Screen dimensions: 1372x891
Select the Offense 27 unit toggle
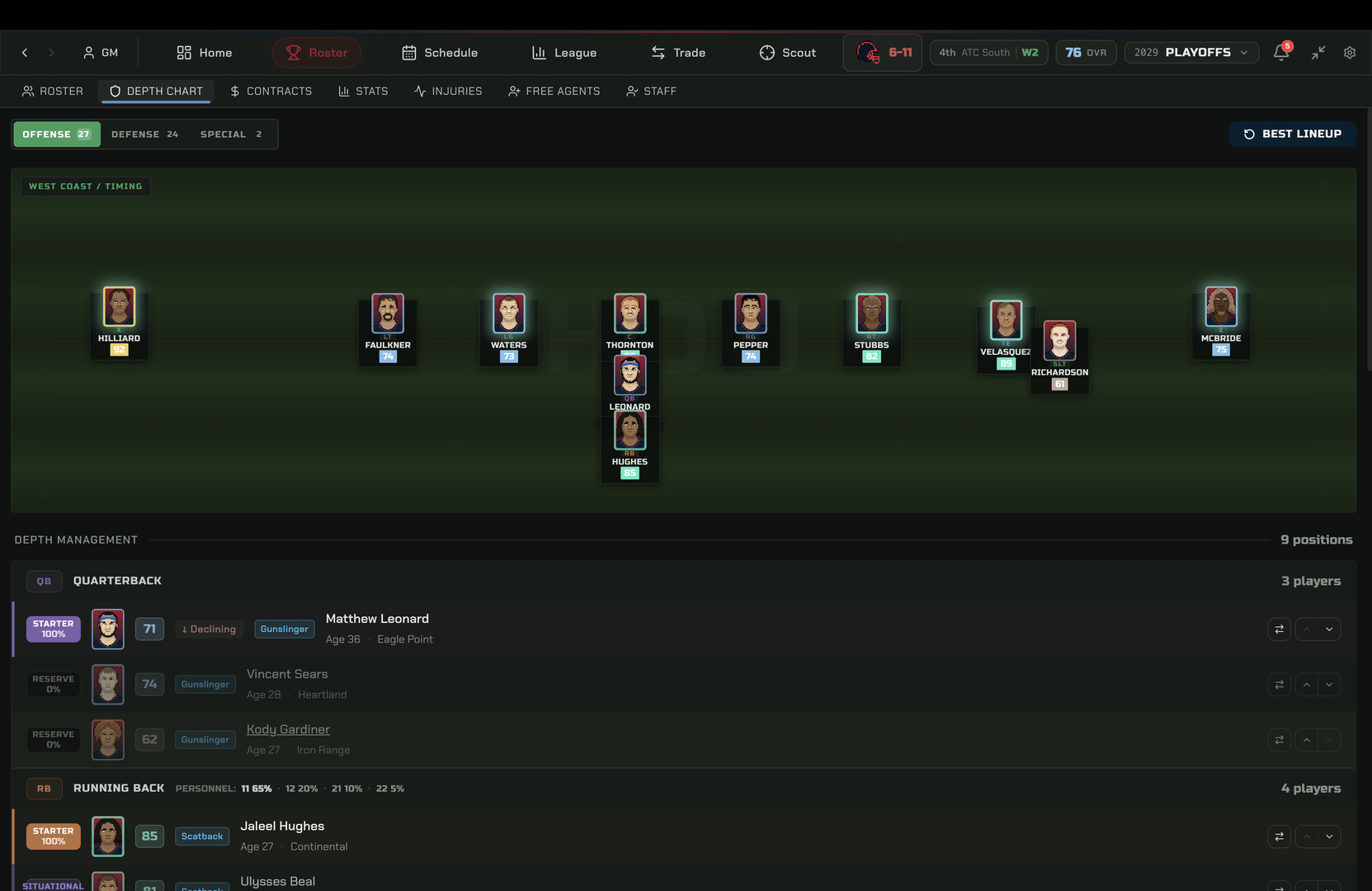click(x=57, y=134)
